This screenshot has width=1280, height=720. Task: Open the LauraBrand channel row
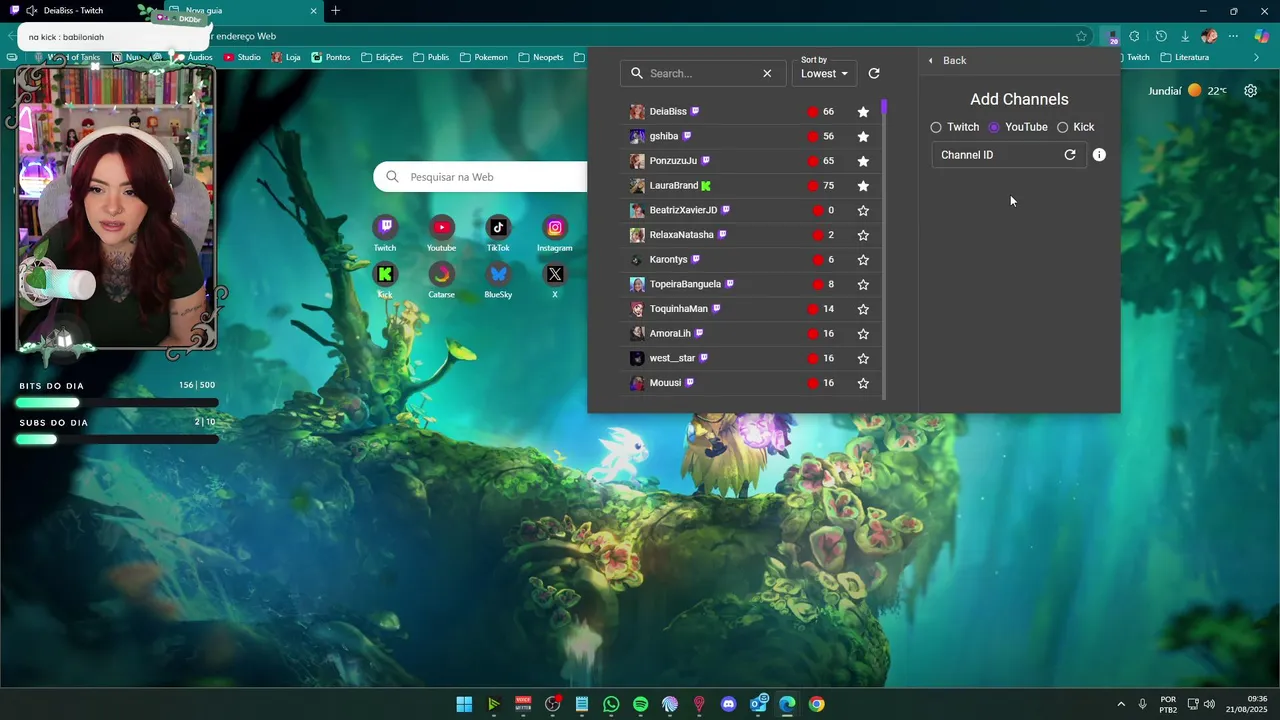tap(750, 186)
